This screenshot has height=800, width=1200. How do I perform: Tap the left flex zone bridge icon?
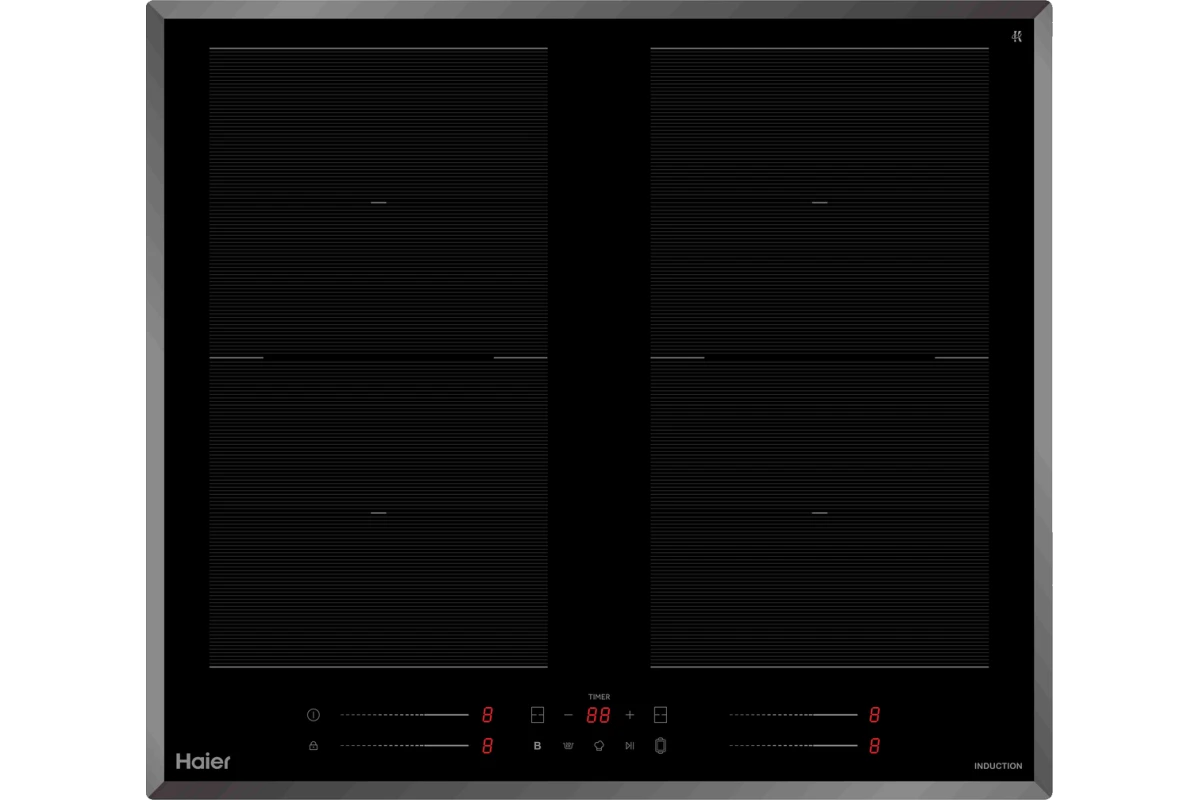(538, 715)
